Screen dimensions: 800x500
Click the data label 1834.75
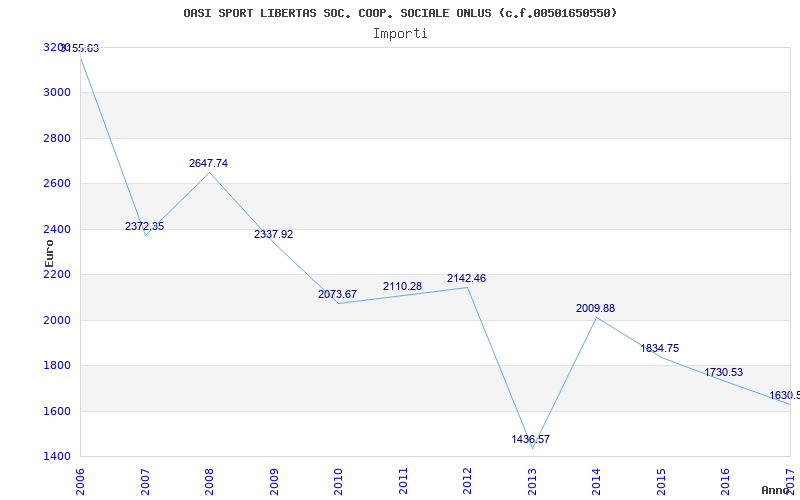[x=660, y=348]
